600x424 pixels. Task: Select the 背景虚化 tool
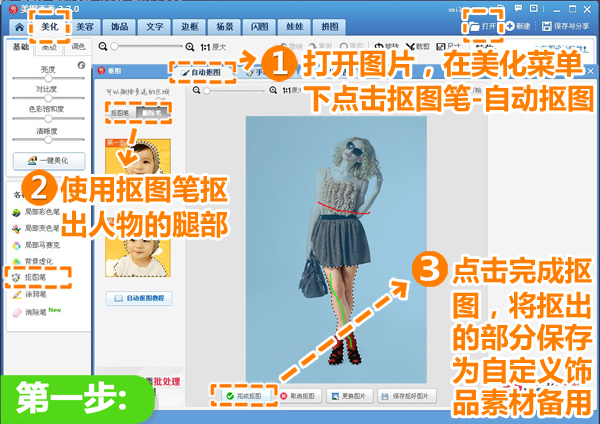pos(33,261)
